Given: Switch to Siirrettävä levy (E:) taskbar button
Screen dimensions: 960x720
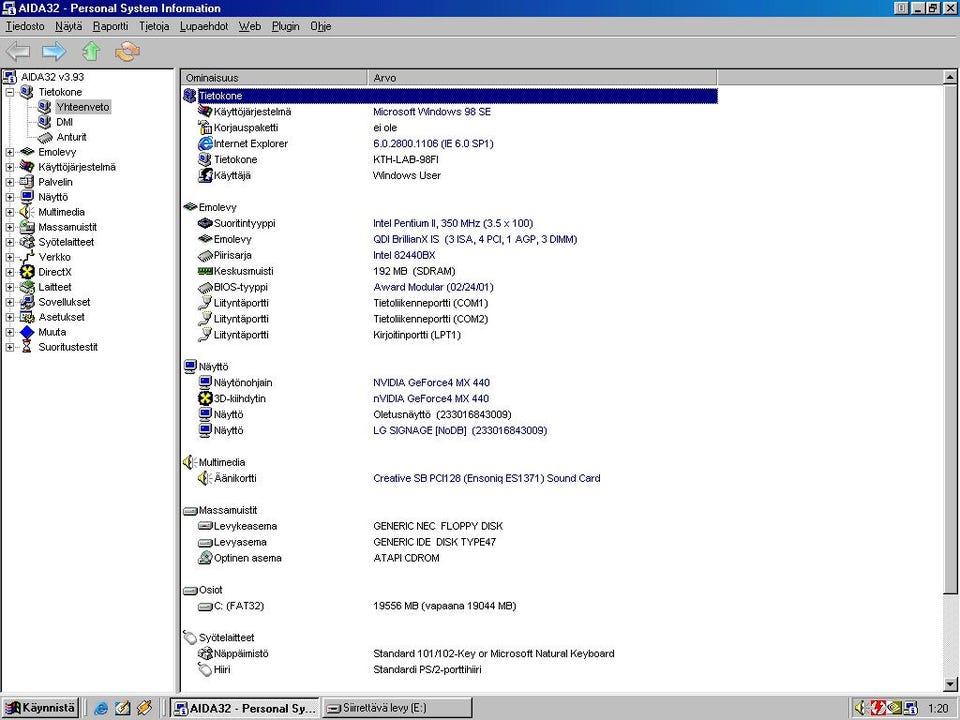Looking at the screenshot, I should 397,708.
